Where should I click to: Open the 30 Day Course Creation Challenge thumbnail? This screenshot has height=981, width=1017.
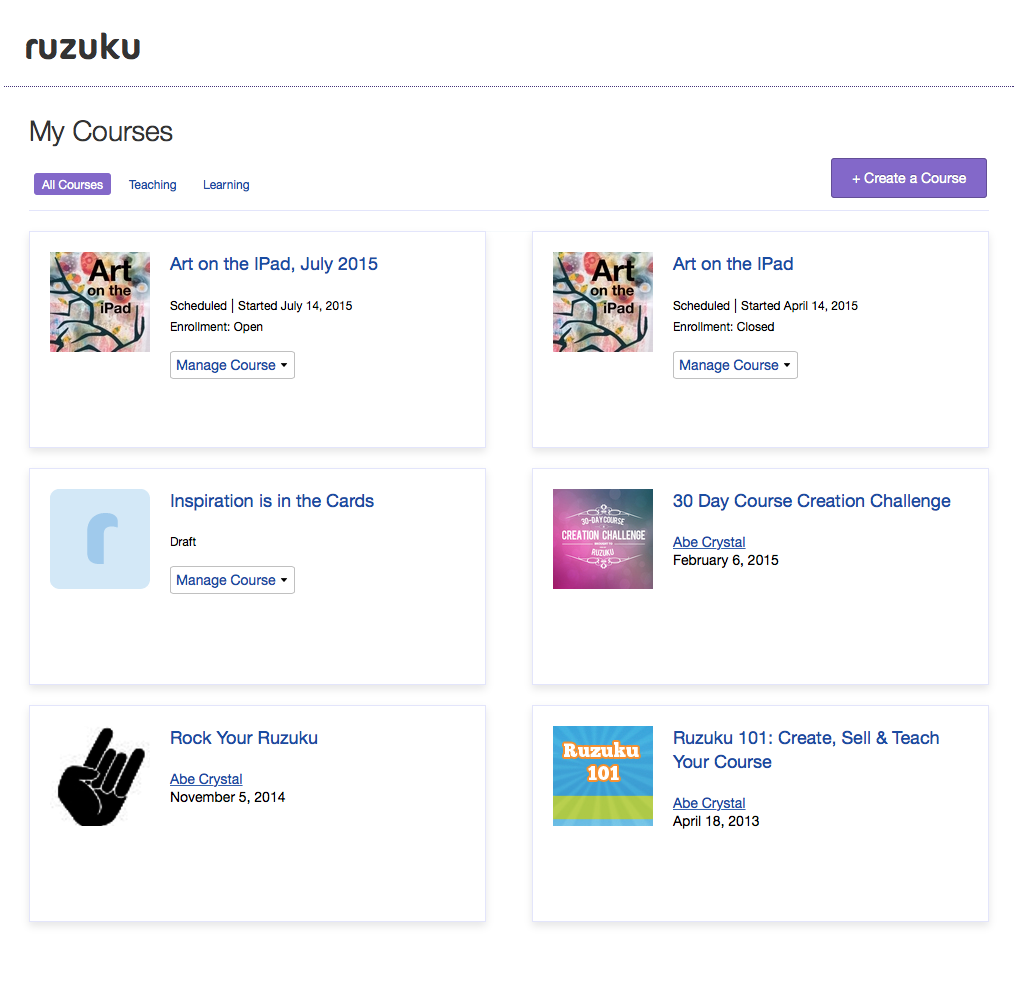(603, 539)
